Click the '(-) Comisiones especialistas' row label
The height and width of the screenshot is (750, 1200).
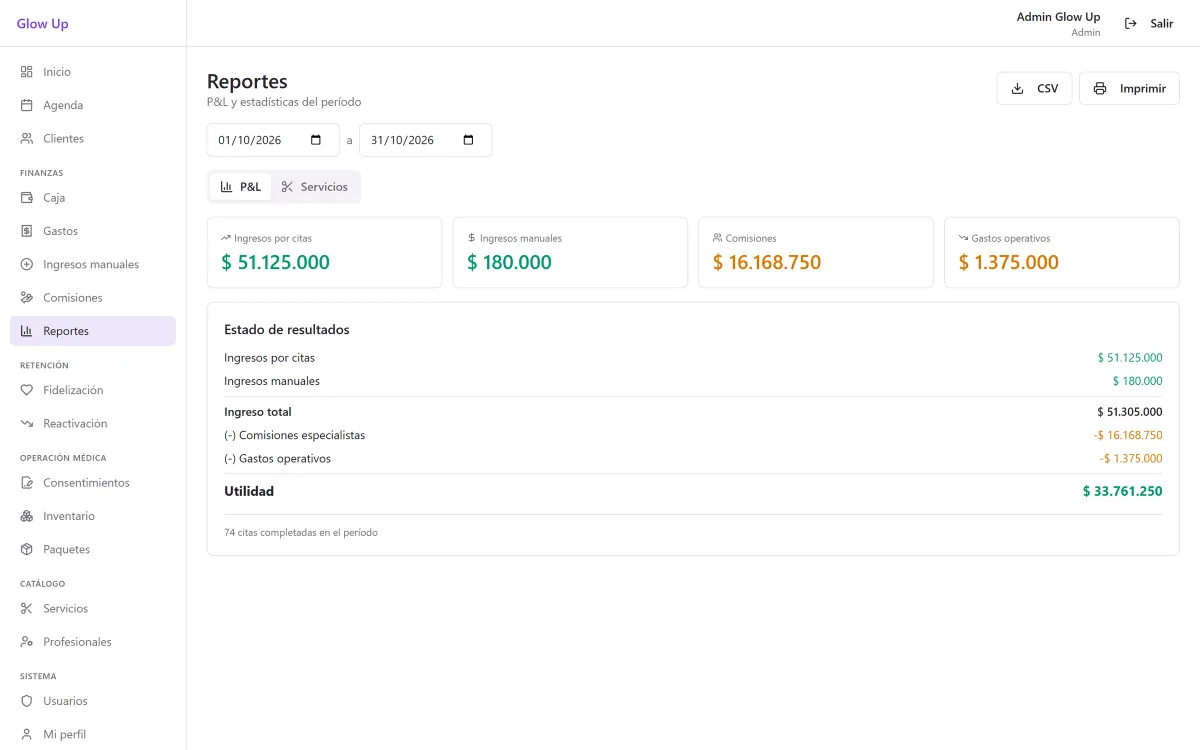(295, 435)
